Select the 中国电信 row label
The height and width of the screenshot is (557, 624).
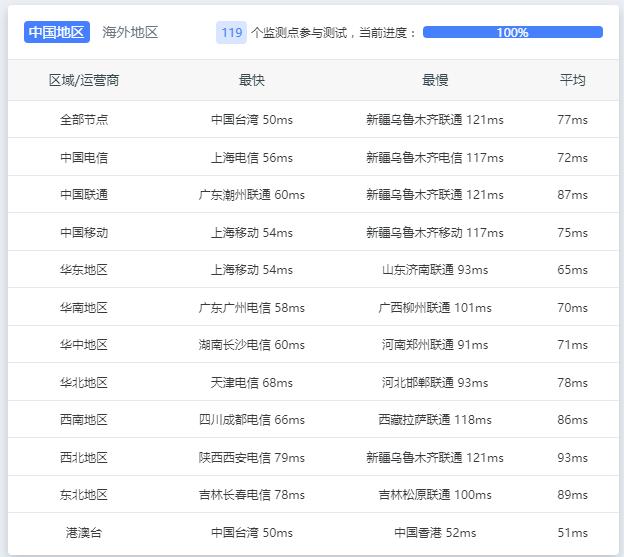click(x=84, y=158)
